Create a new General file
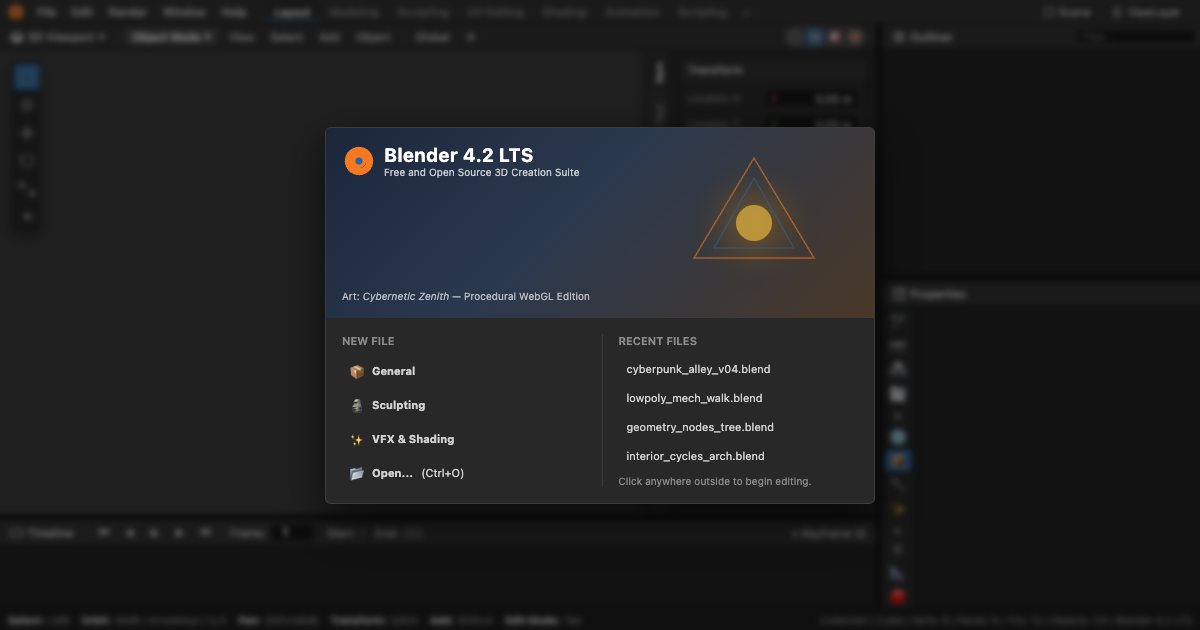1200x630 pixels. click(464, 371)
